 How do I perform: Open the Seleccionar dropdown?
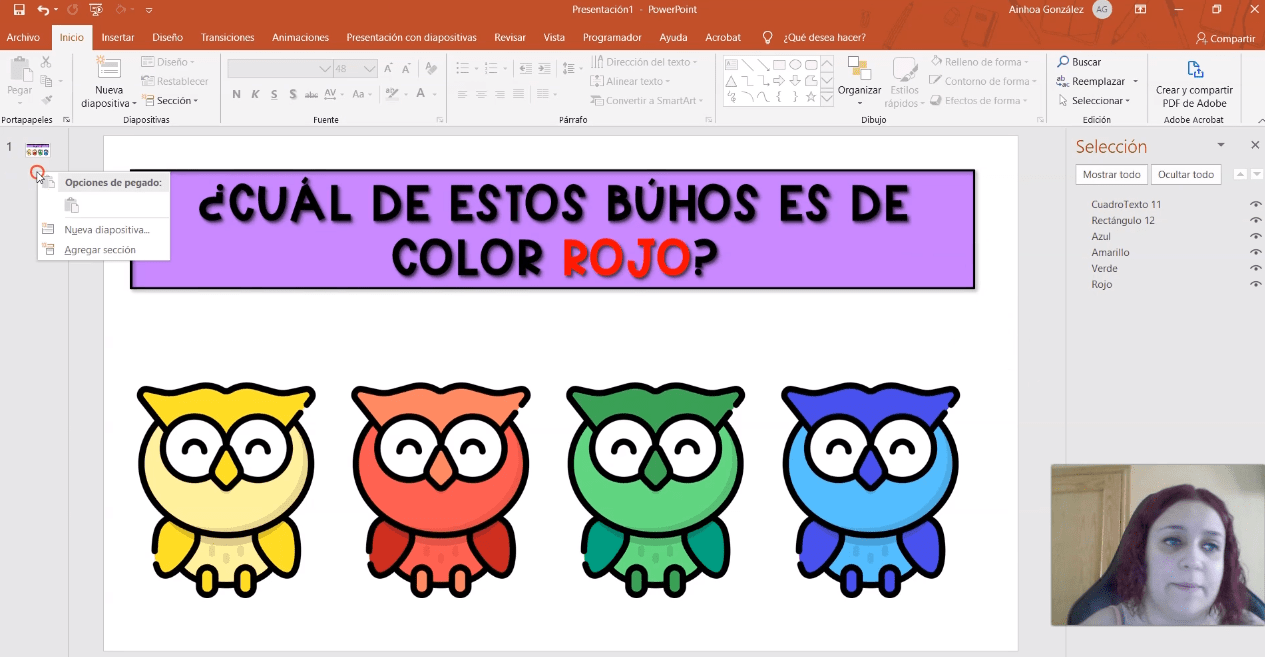pos(1100,101)
